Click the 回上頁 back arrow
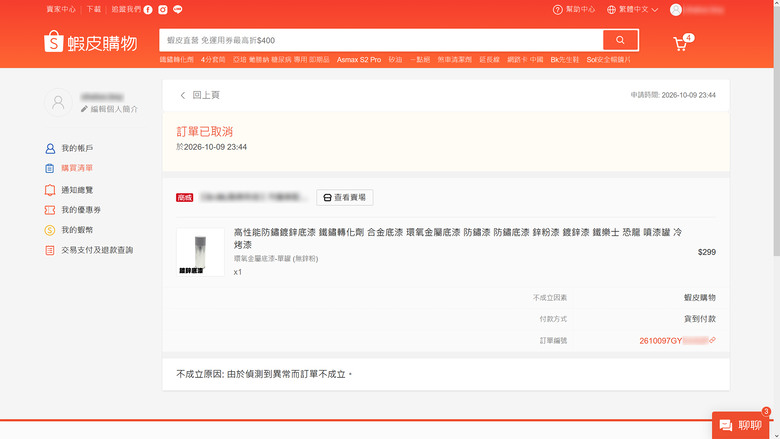 tap(183, 95)
